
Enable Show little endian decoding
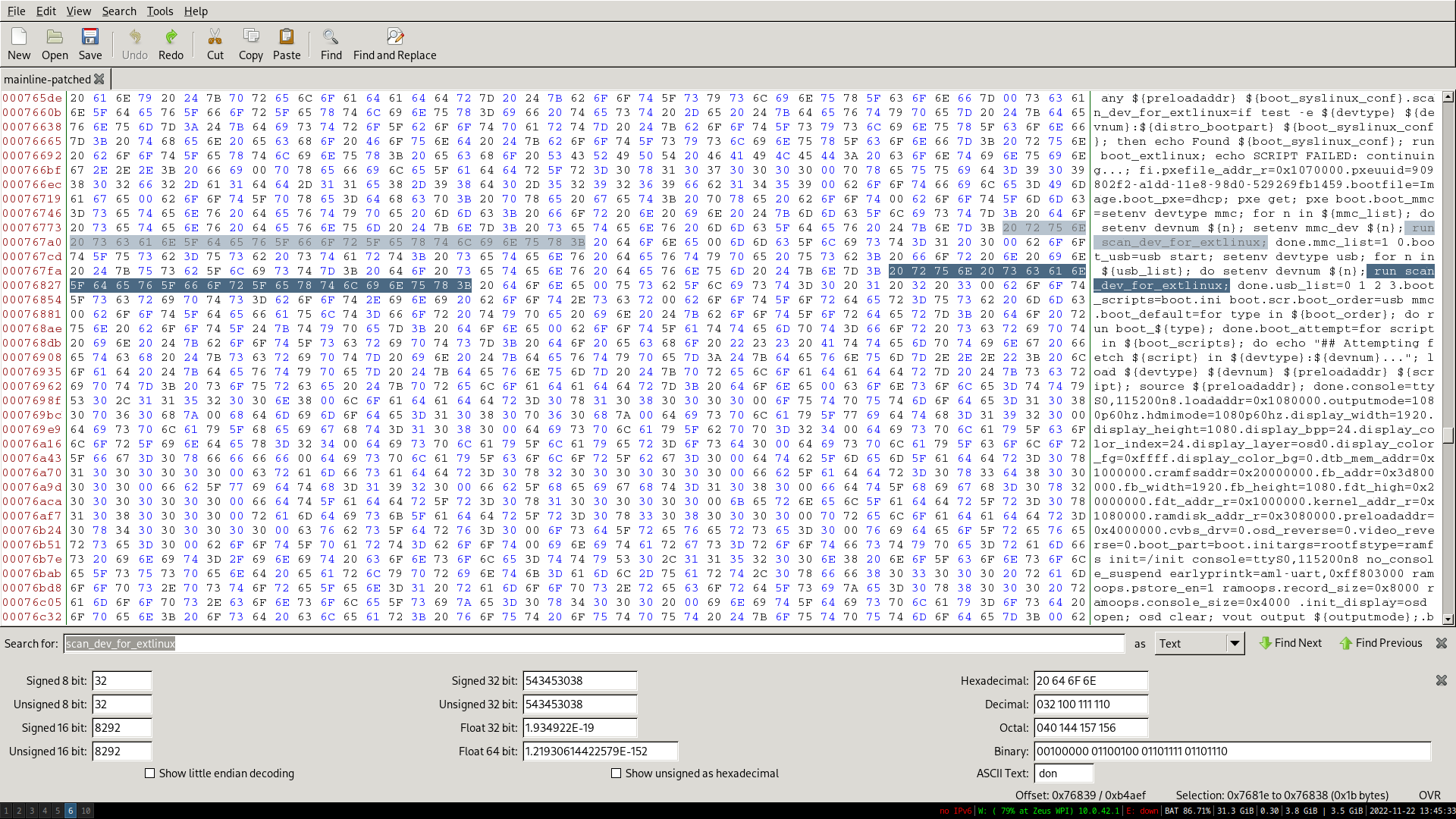pyautogui.click(x=149, y=773)
